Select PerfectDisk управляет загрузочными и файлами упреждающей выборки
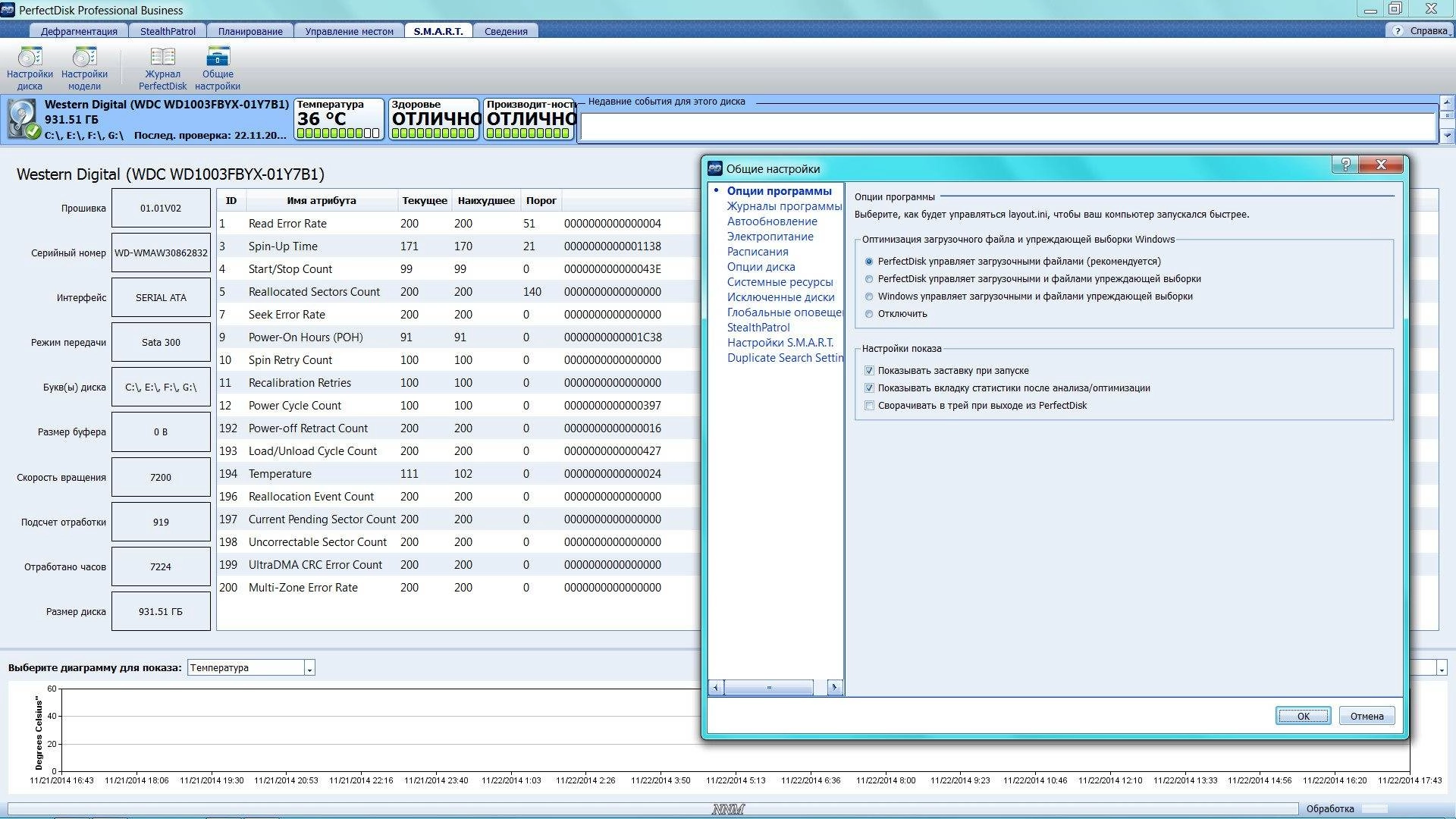The image size is (1456, 819). [x=869, y=279]
